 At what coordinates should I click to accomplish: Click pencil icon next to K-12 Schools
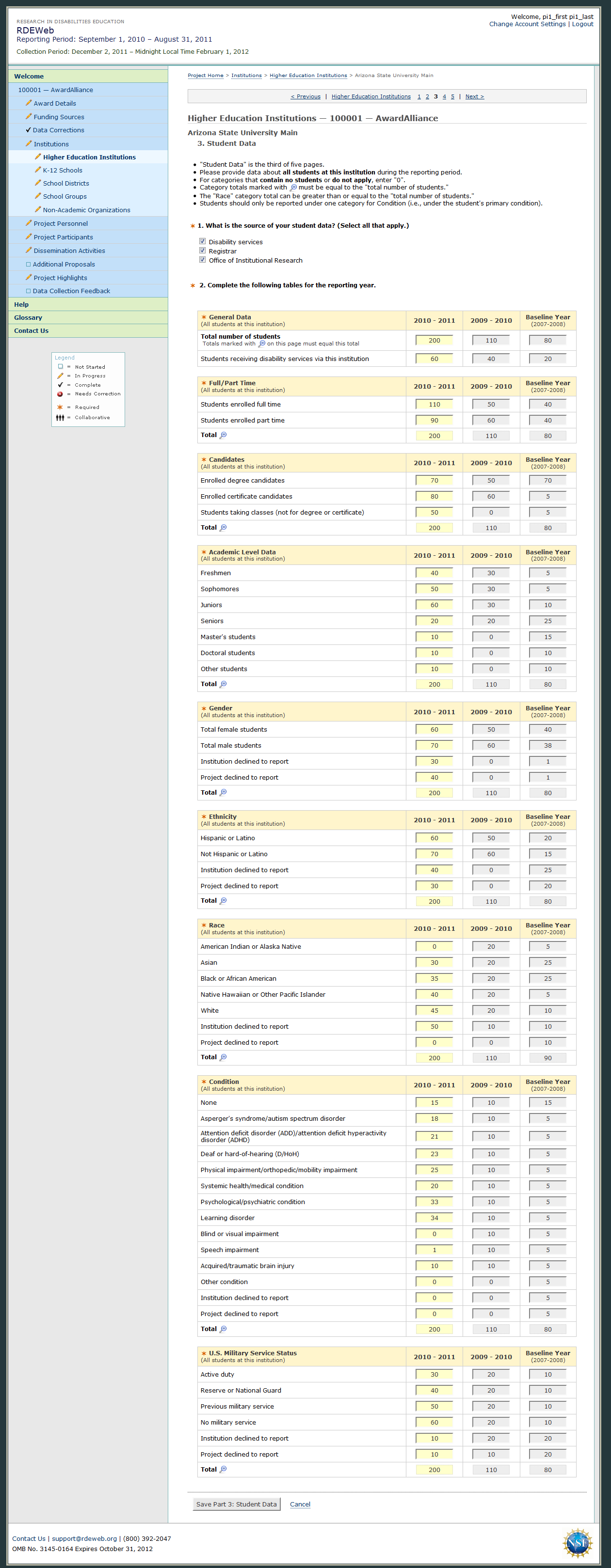coord(38,170)
